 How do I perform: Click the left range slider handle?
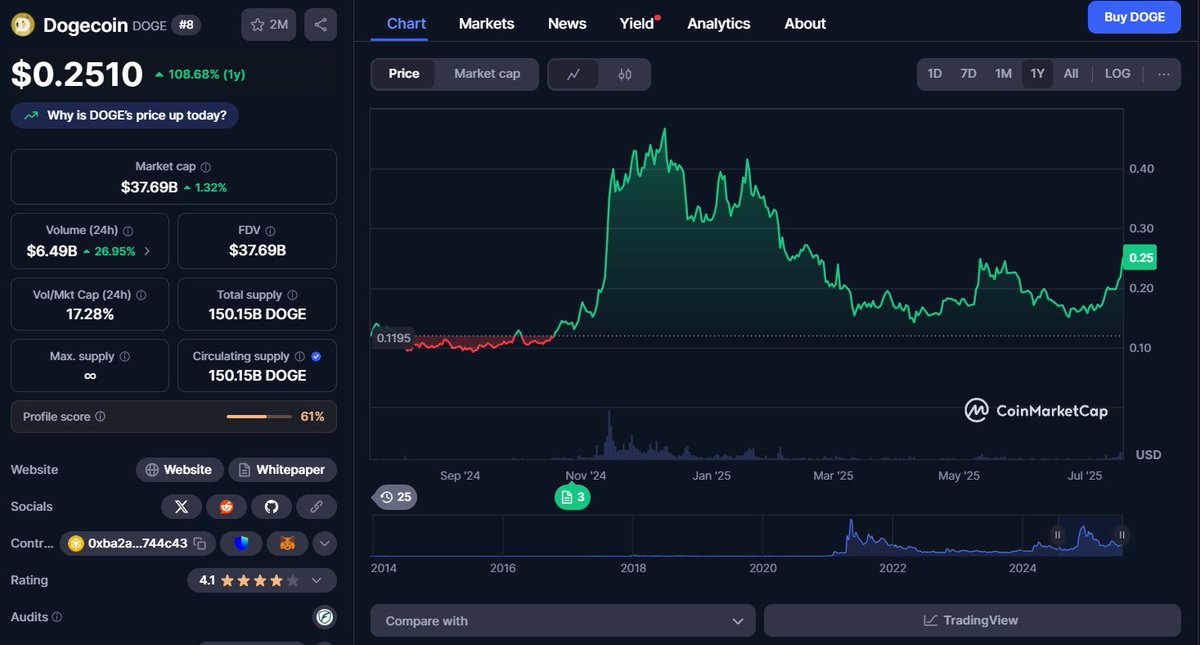pyautogui.click(x=1056, y=535)
